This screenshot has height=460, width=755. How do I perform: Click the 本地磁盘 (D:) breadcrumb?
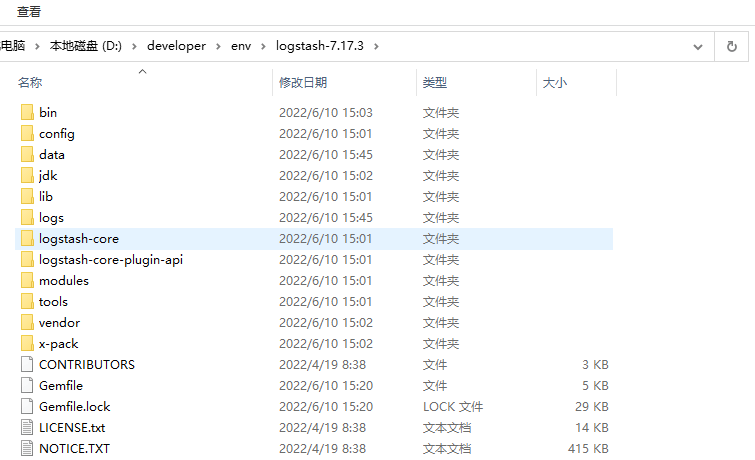[86, 46]
